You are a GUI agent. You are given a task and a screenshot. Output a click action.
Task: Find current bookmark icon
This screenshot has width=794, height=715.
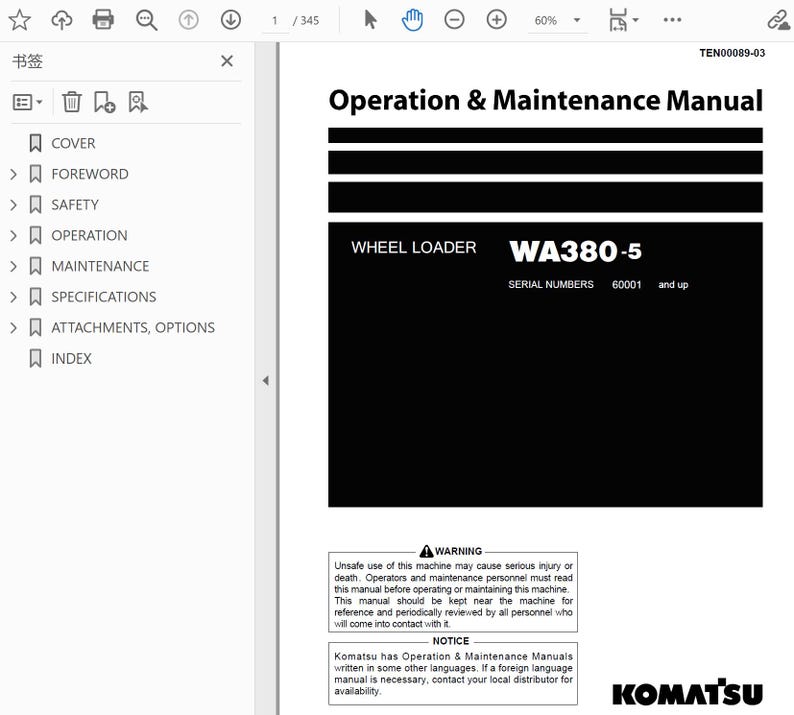coord(138,102)
